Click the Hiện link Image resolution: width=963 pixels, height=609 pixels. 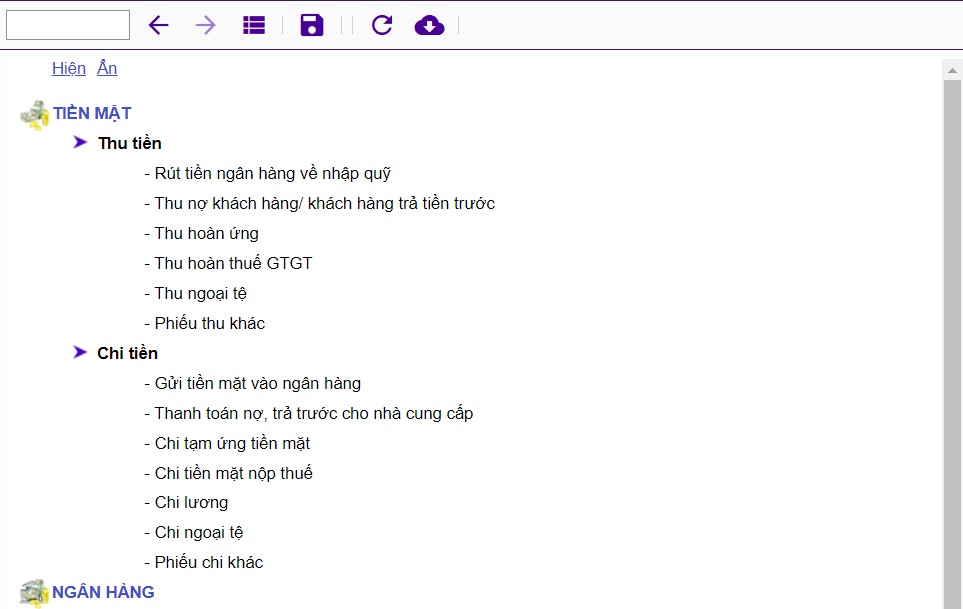[x=69, y=68]
